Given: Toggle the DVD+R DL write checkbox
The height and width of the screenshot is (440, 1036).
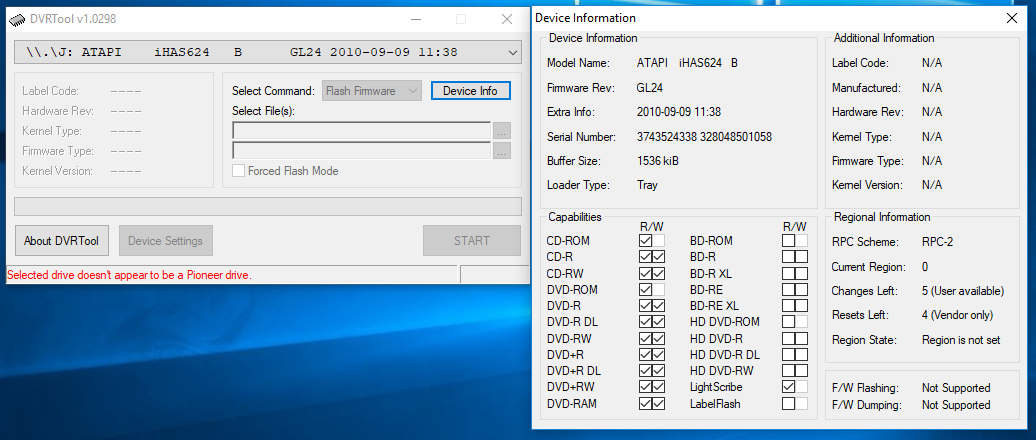Looking at the screenshot, I should click(659, 371).
